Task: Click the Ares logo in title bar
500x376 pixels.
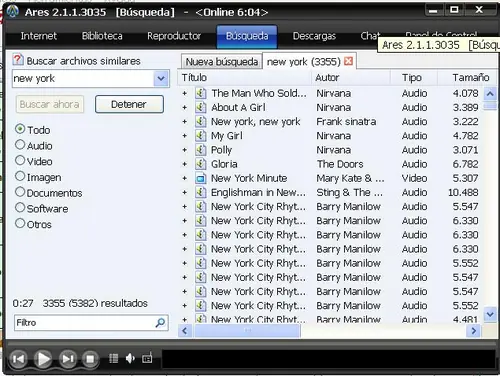Action: pyautogui.click(x=13, y=12)
